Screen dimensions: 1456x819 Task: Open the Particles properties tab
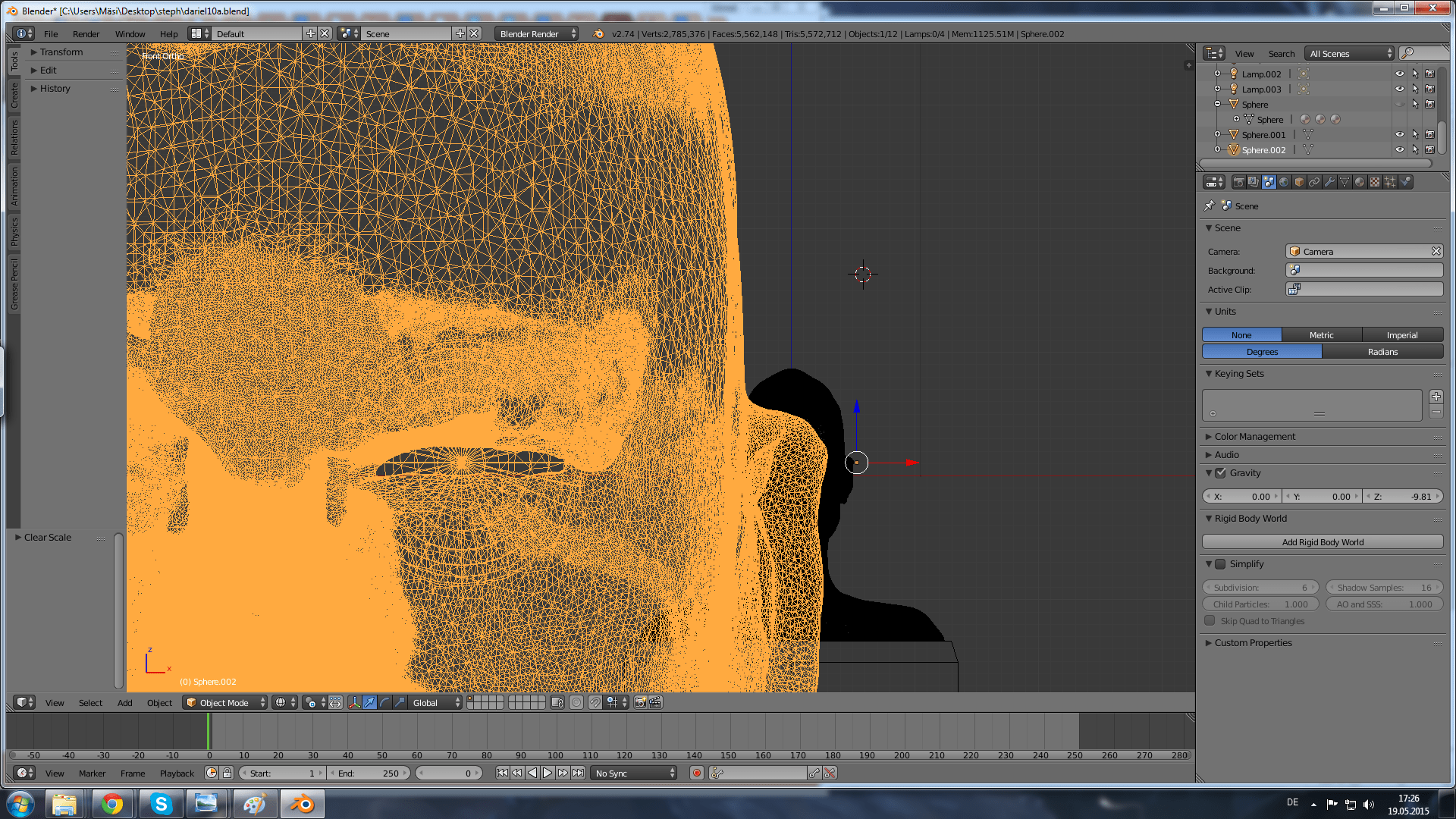1390,182
